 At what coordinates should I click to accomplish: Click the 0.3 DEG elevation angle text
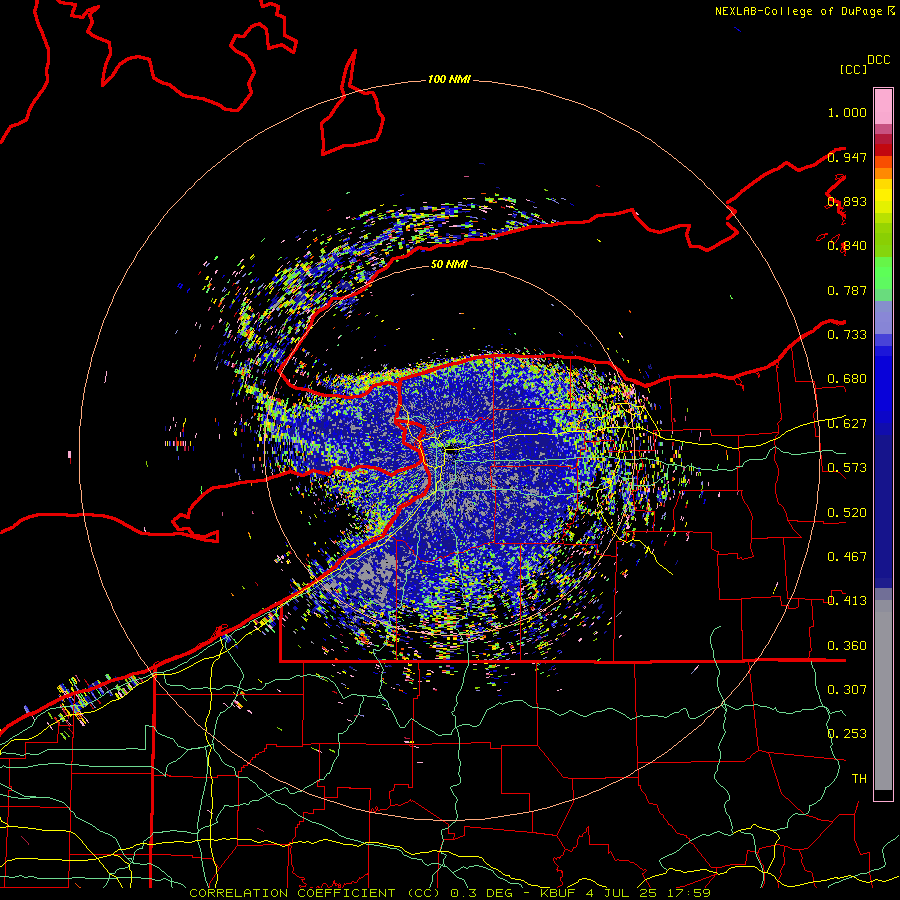pyautogui.click(x=483, y=893)
